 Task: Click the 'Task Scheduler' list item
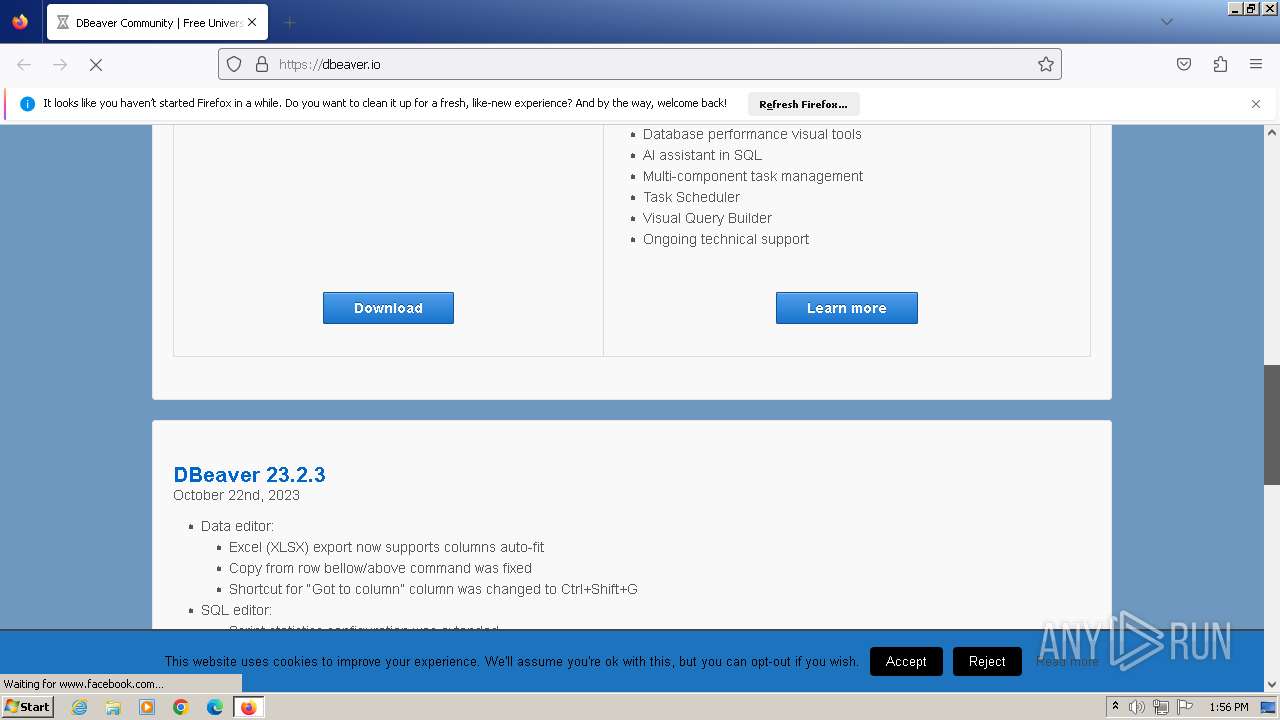[691, 197]
